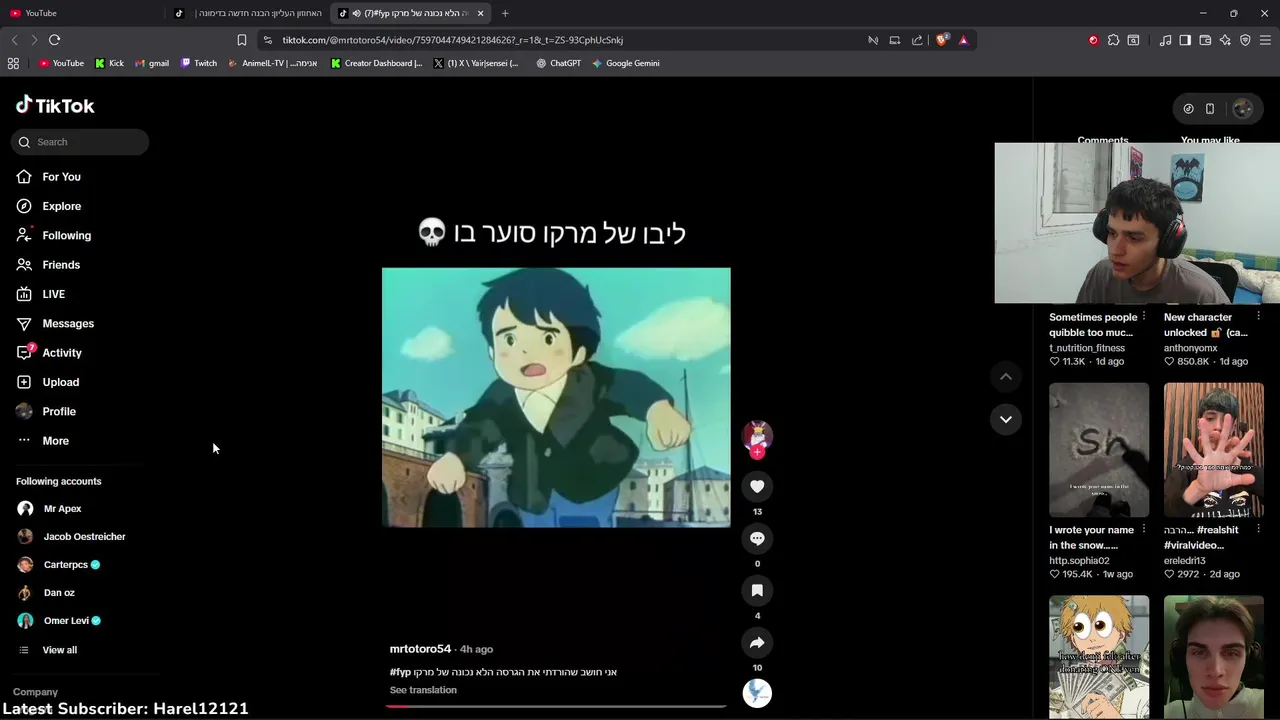Click the phone app icon in header
The height and width of the screenshot is (720, 1280).
pyautogui.click(x=1210, y=109)
